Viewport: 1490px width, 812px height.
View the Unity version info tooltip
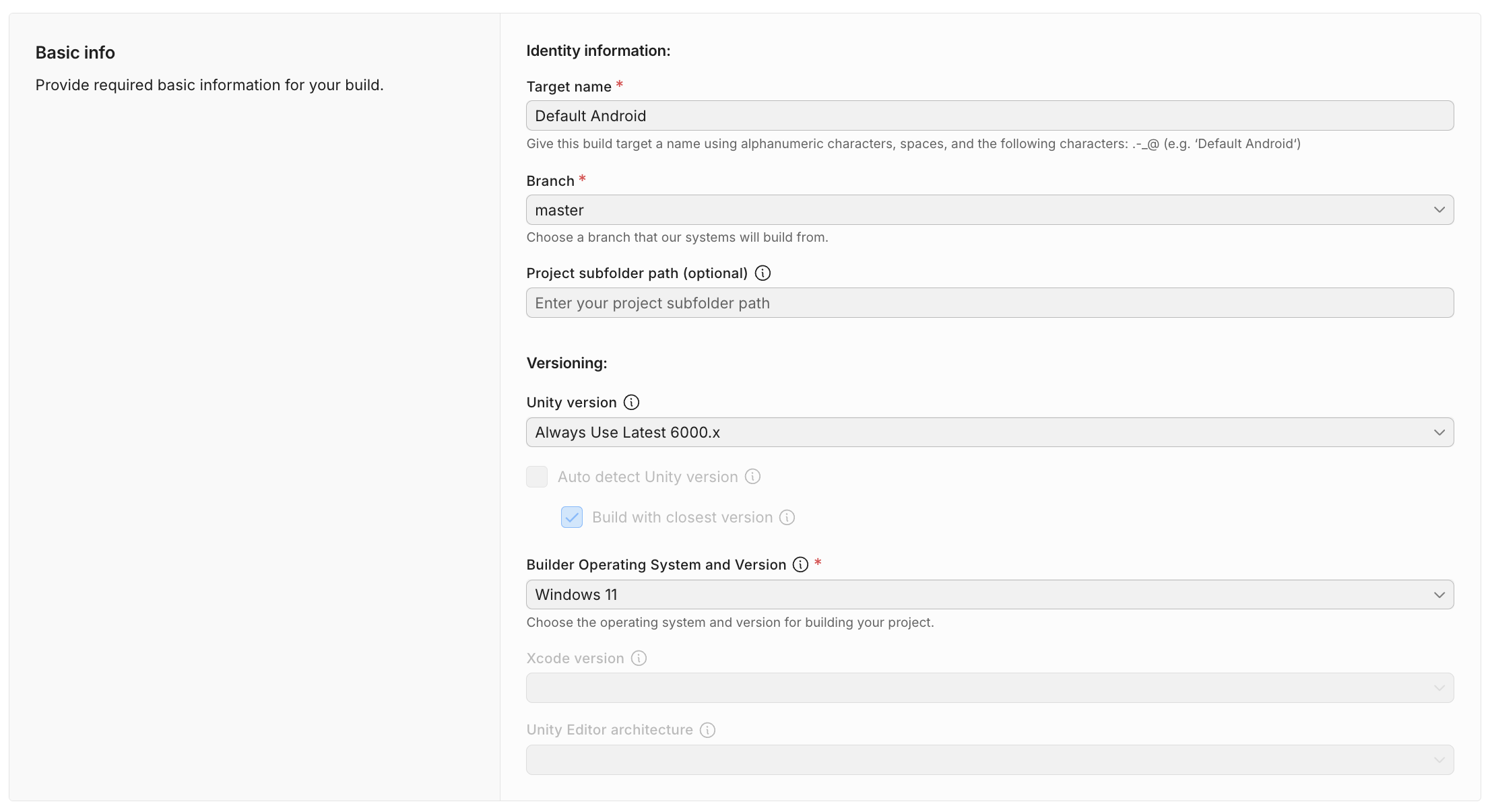tap(631, 402)
